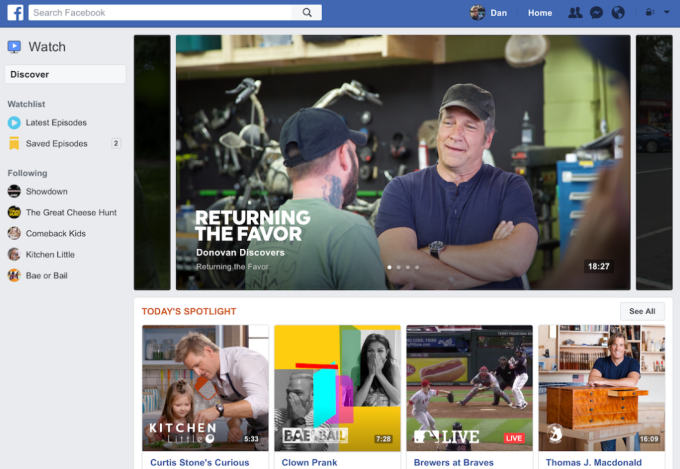The width and height of the screenshot is (680, 469).
Task: Click The Great Cheese Hunt avatar
Action: pyautogui.click(x=14, y=212)
